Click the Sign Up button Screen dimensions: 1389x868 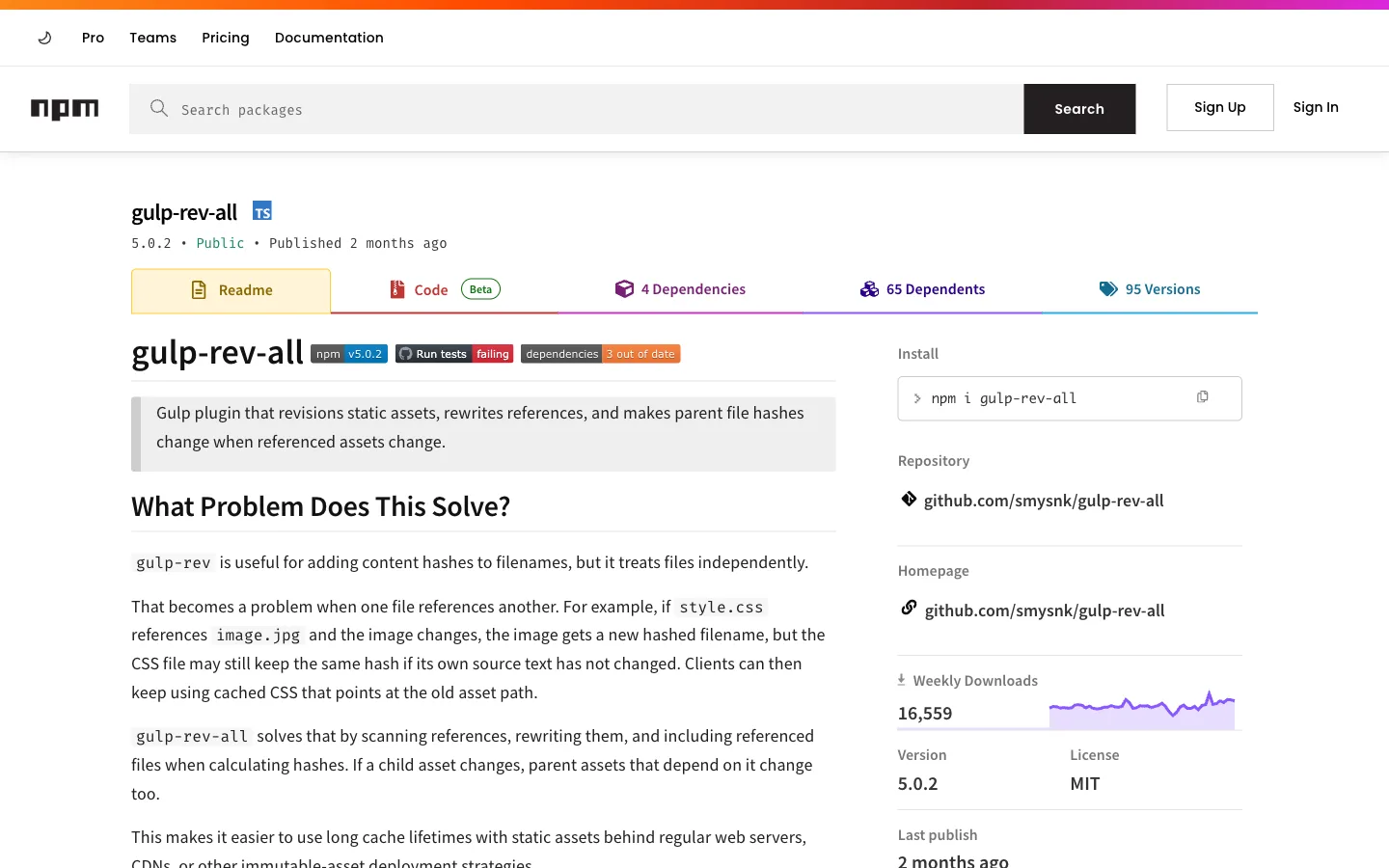point(1220,107)
